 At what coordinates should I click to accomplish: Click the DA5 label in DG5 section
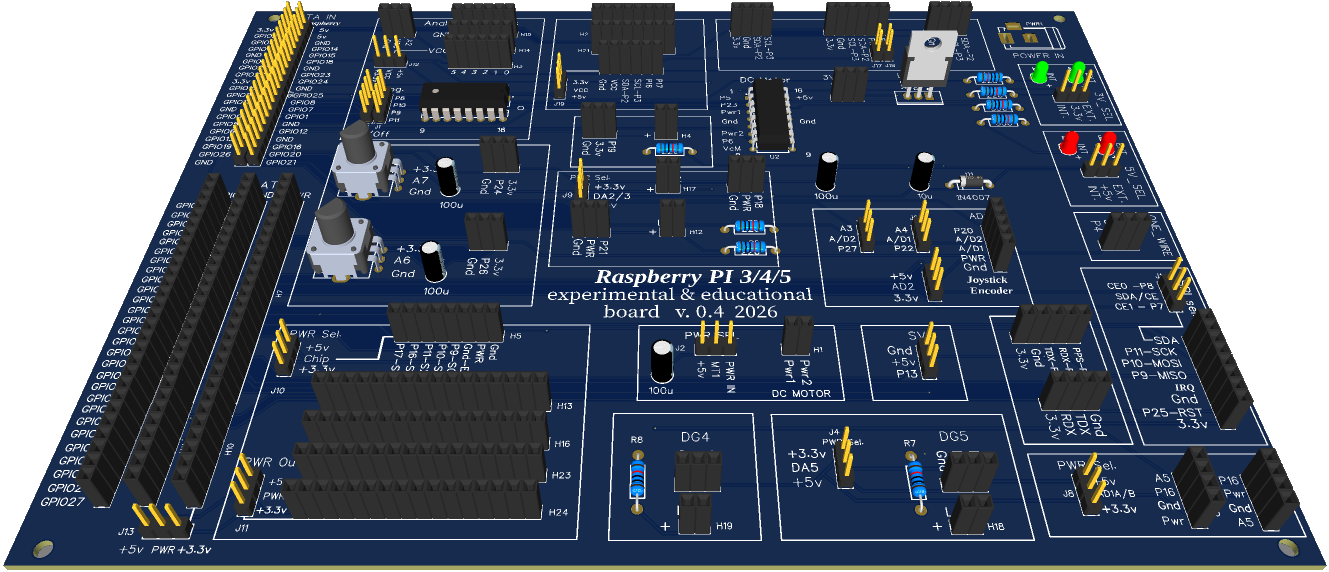806,467
